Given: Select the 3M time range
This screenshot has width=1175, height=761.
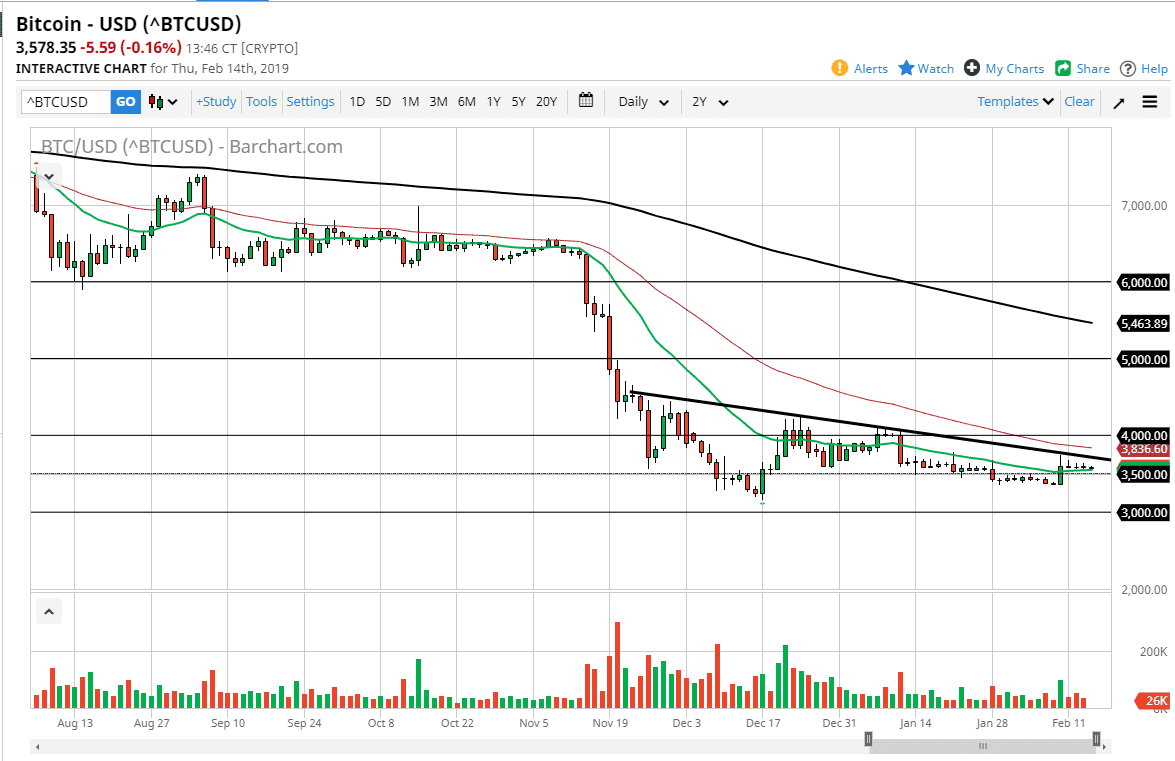Looking at the screenshot, I should pos(438,102).
